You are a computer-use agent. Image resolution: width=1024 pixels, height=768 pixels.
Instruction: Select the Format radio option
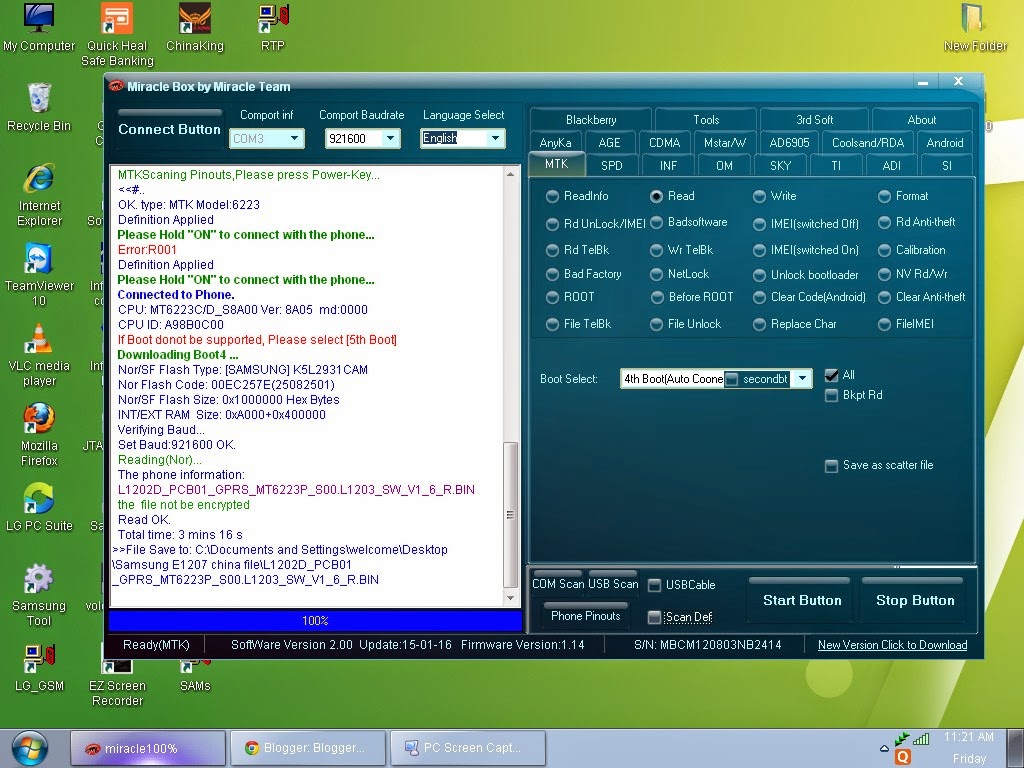(884, 196)
